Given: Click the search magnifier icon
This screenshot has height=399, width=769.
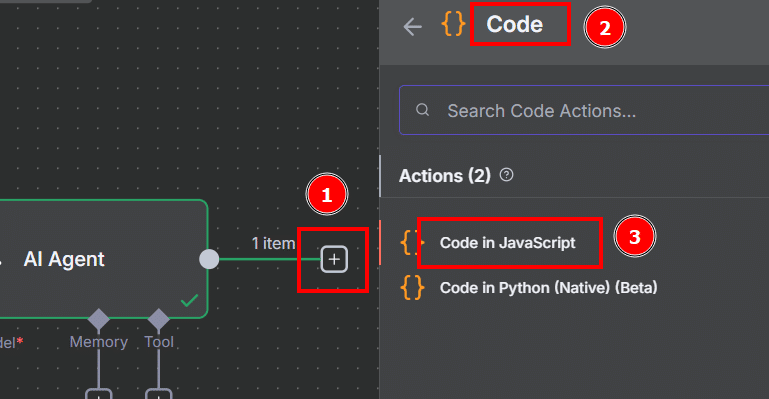Looking at the screenshot, I should tap(422, 110).
